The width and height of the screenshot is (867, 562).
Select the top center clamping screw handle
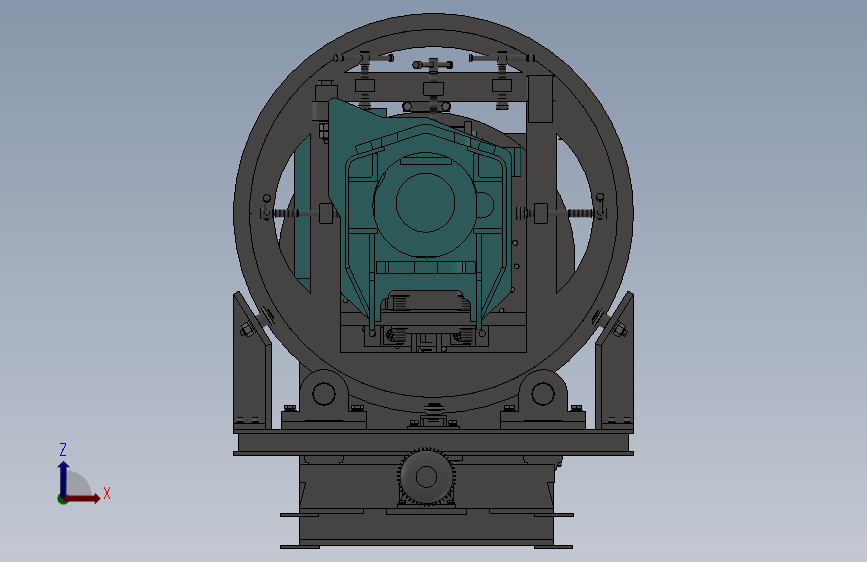pos(433,65)
